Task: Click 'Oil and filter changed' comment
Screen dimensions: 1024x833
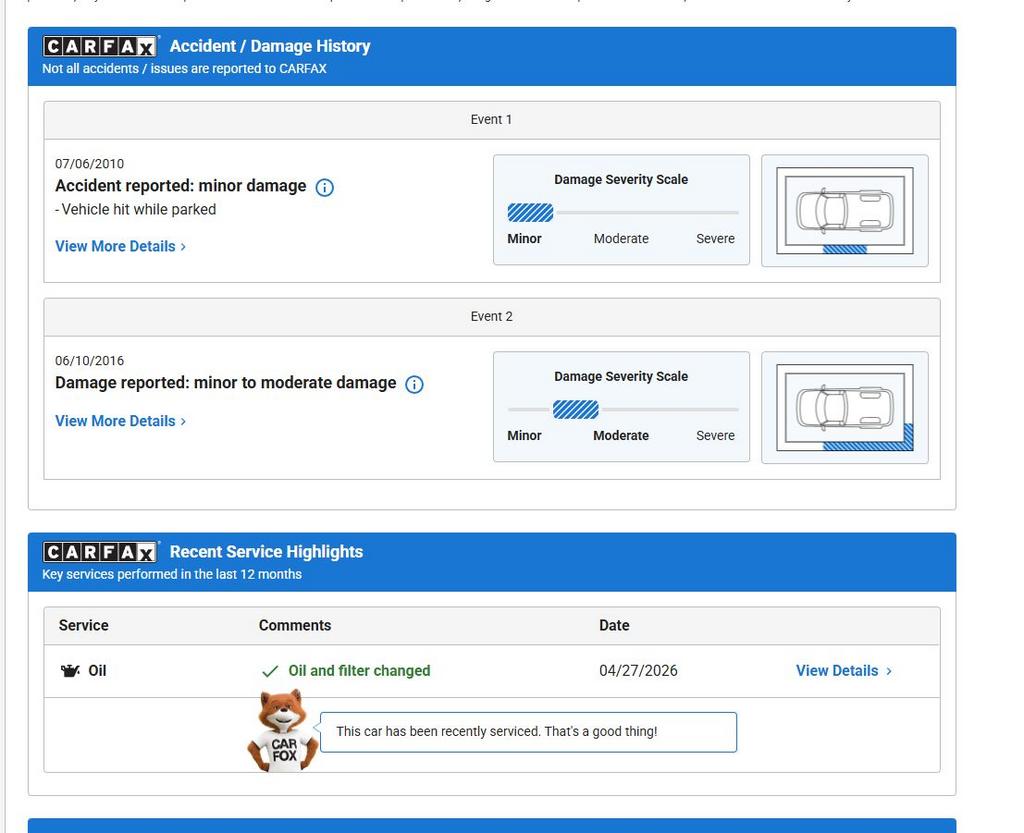Action: pyautogui.click(x=359, y=671)
